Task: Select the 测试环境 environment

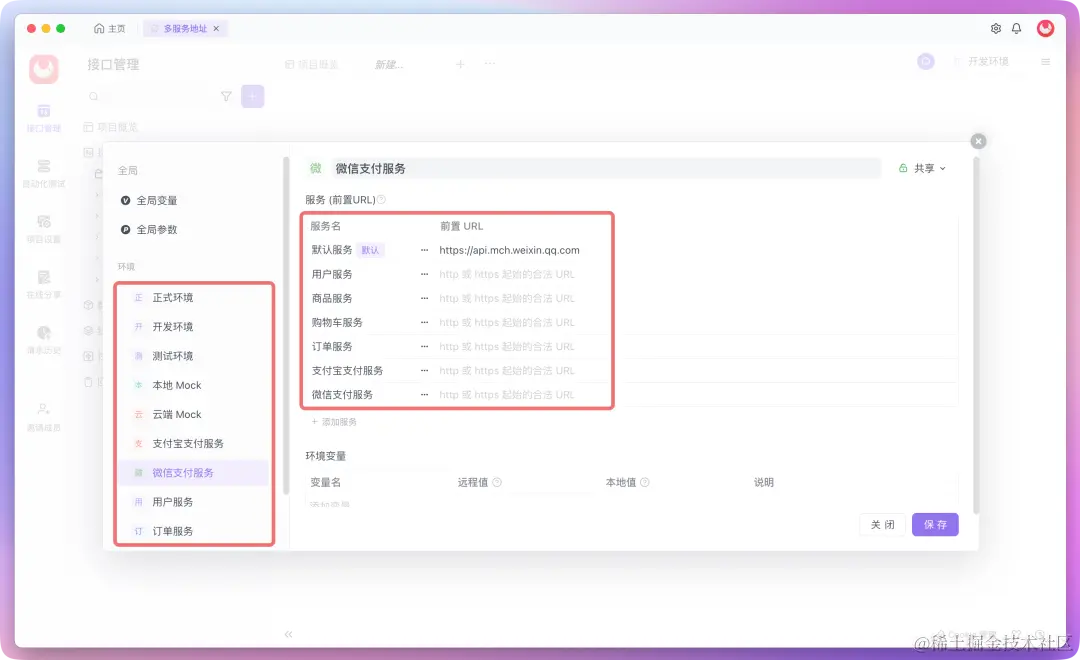Action: click(194, 356)
